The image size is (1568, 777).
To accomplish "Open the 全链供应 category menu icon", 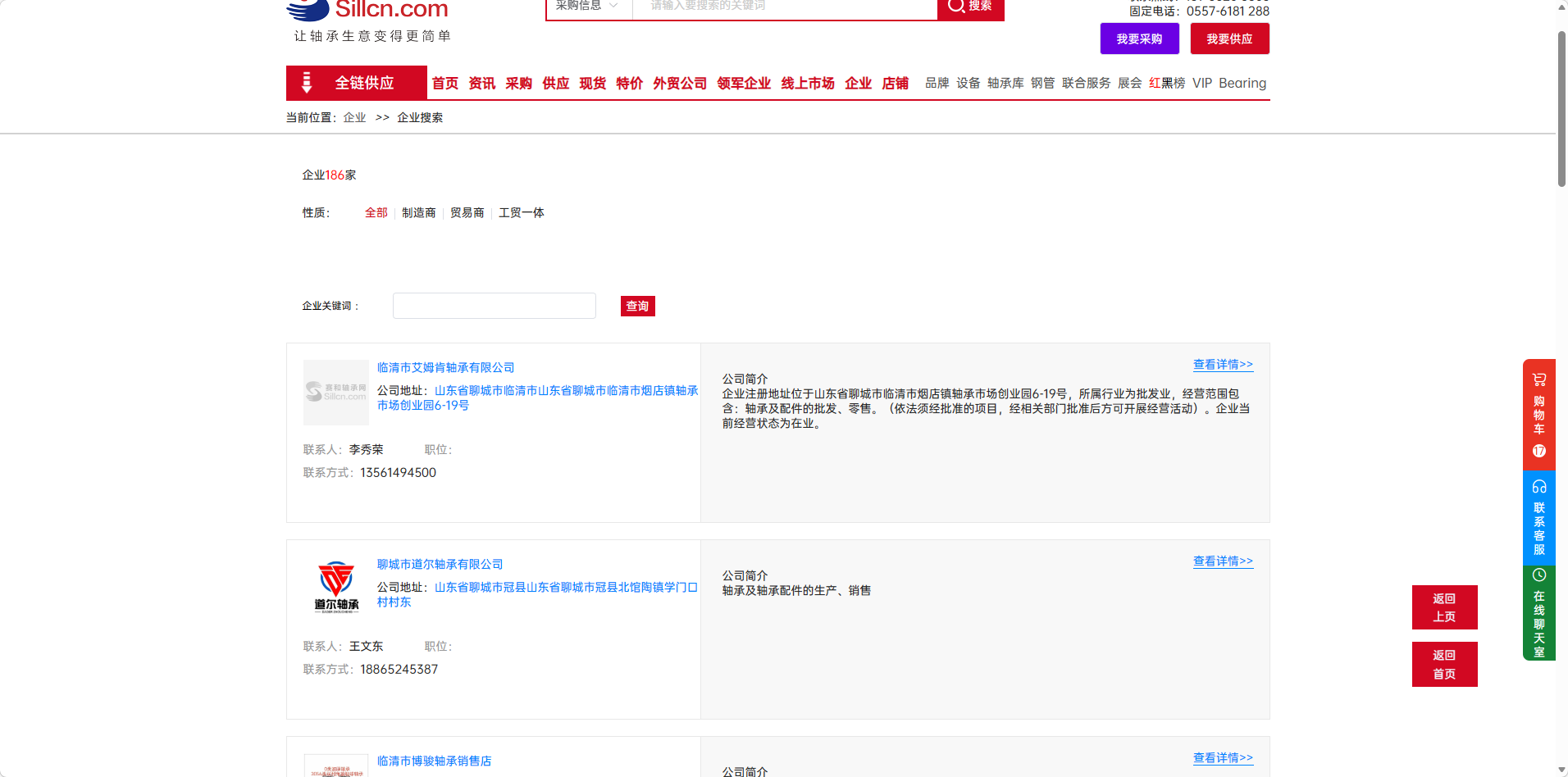I will (307, 83).
